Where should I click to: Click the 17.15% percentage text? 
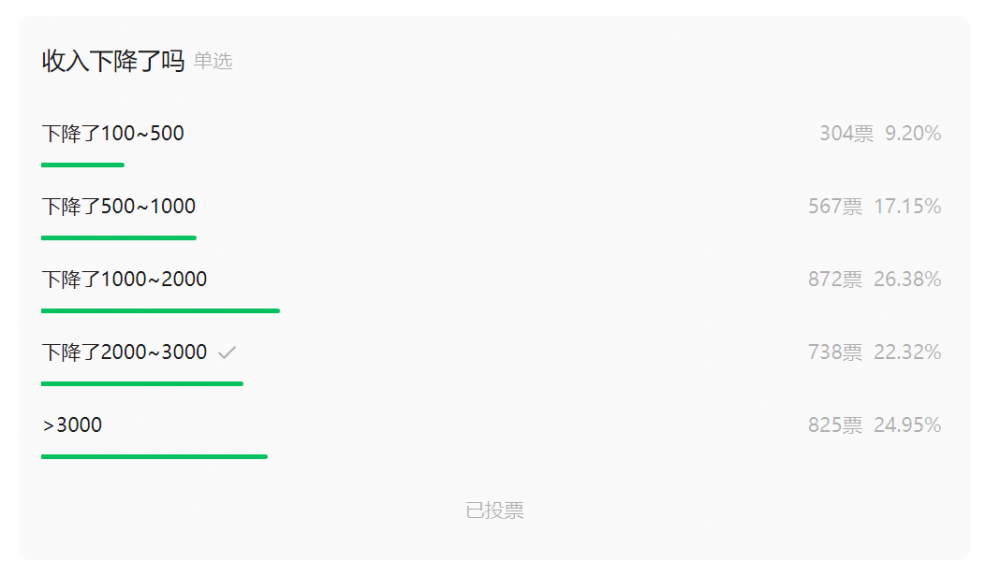907,206
